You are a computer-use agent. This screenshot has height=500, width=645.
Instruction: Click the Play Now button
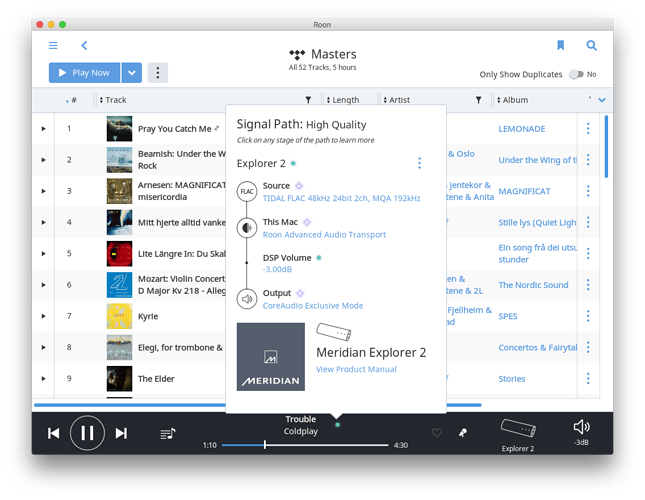tap(84, 73)
